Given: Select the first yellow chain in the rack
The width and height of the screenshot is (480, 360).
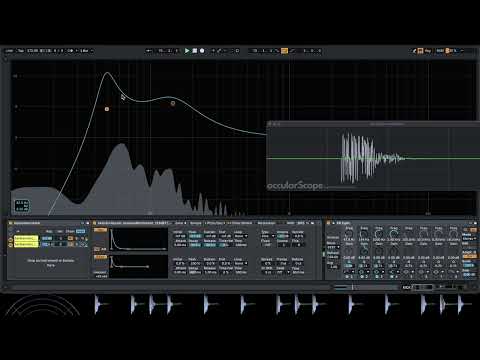Looking at the screenshot, I should point(26,238).
